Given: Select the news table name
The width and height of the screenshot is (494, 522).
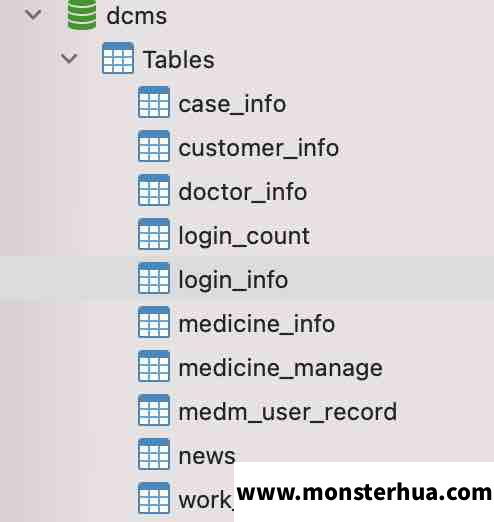Looking at the screenshot, I should [207, 457].
